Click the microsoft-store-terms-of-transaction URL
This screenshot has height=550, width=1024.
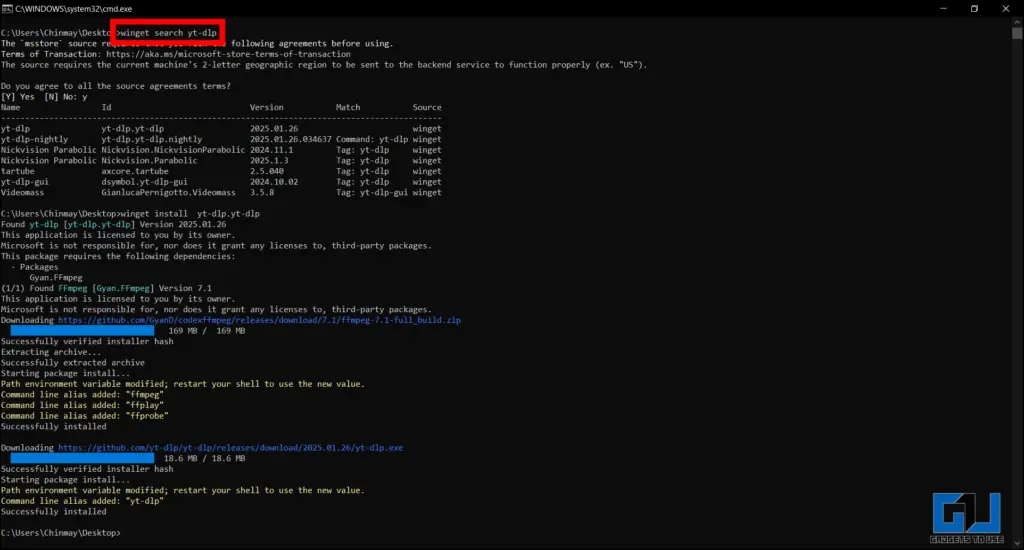point(229,54)
